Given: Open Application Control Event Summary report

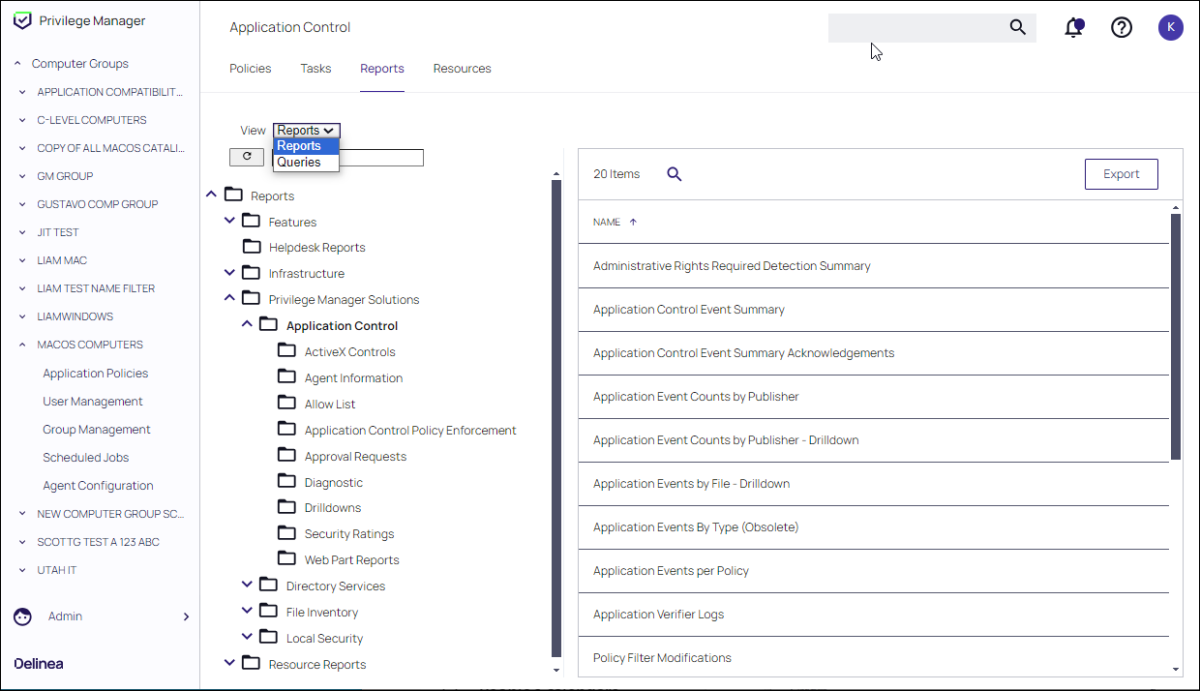Looking at the screenshot, I should [x=689, y=310].
